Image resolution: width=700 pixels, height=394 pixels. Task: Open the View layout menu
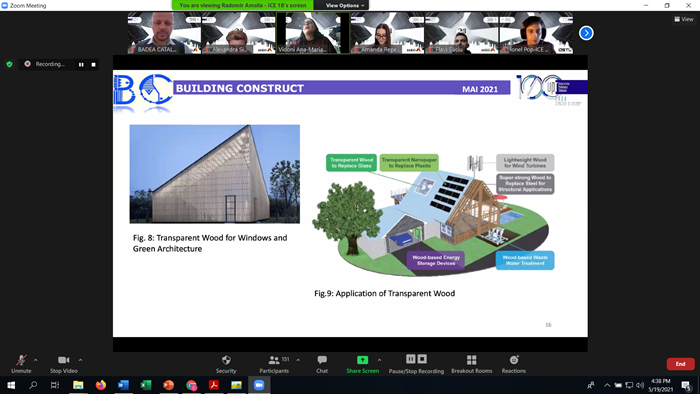pyautogui.click(x=684, y=19)
